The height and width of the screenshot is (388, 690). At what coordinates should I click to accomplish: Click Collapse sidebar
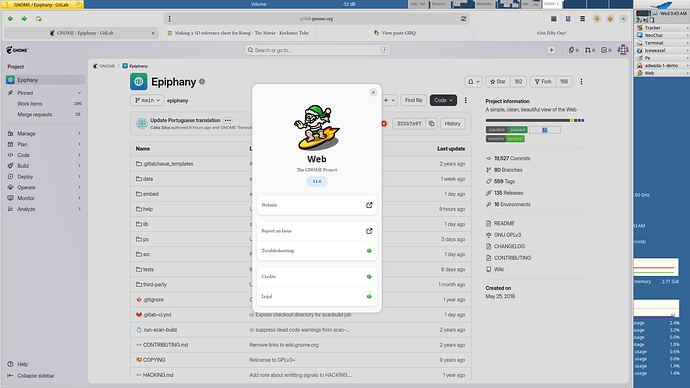pos(31,376)
